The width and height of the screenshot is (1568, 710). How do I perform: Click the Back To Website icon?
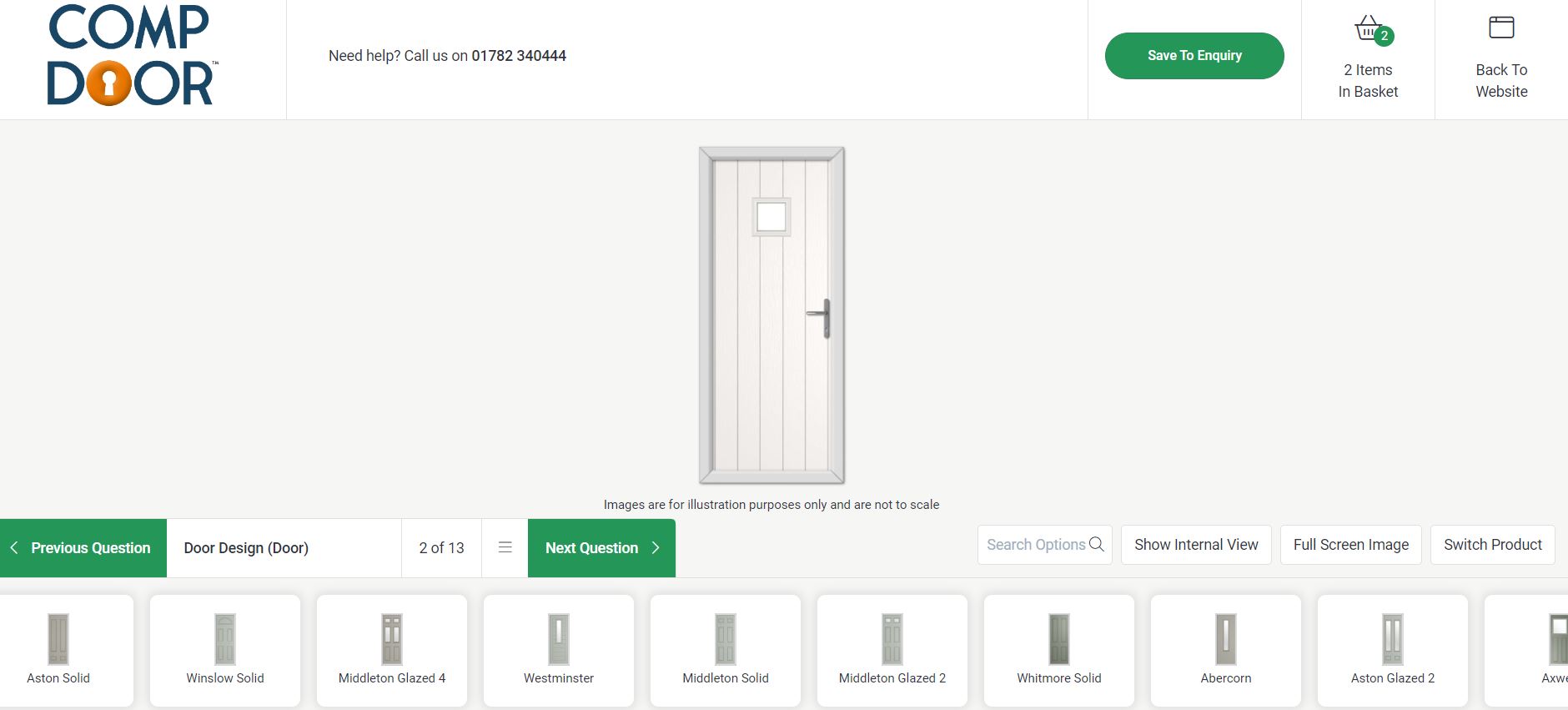pyautogui.click(x=1501, y=26)
